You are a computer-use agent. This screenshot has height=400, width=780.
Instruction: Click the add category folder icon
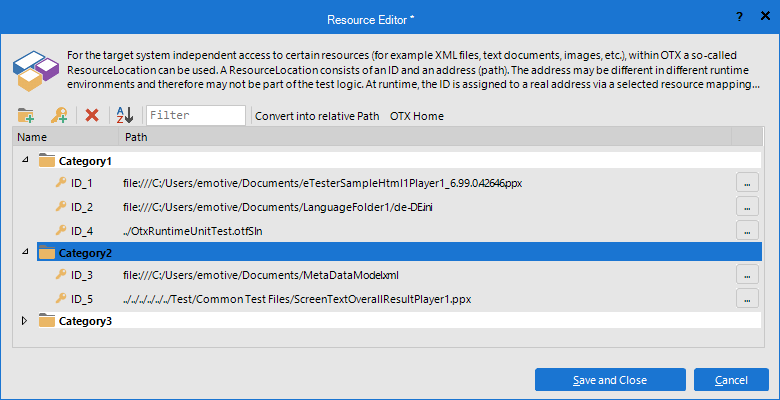pyautogui.click(x=26, y=115)
